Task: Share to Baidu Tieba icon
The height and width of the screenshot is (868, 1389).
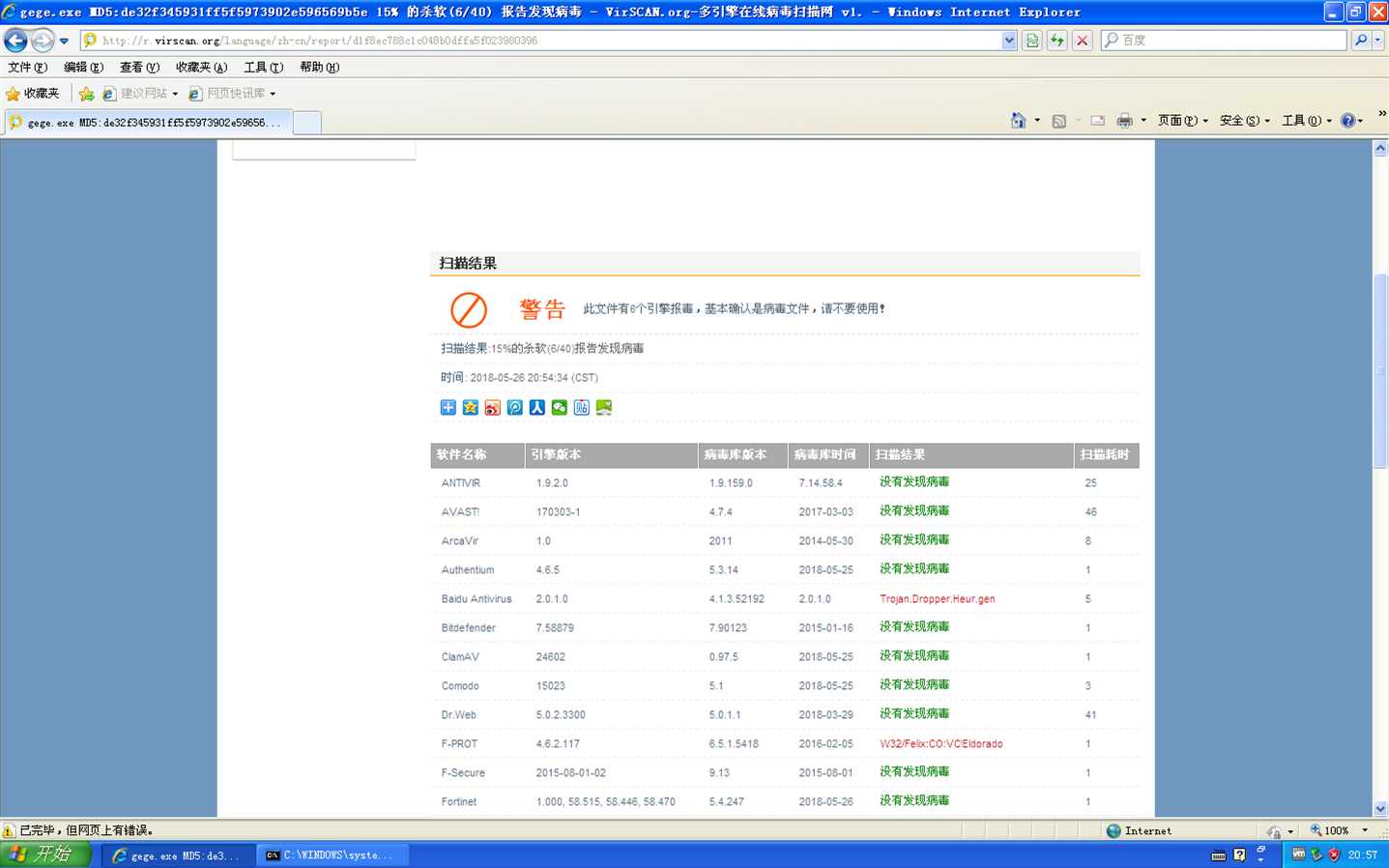Action: (581, 408)
